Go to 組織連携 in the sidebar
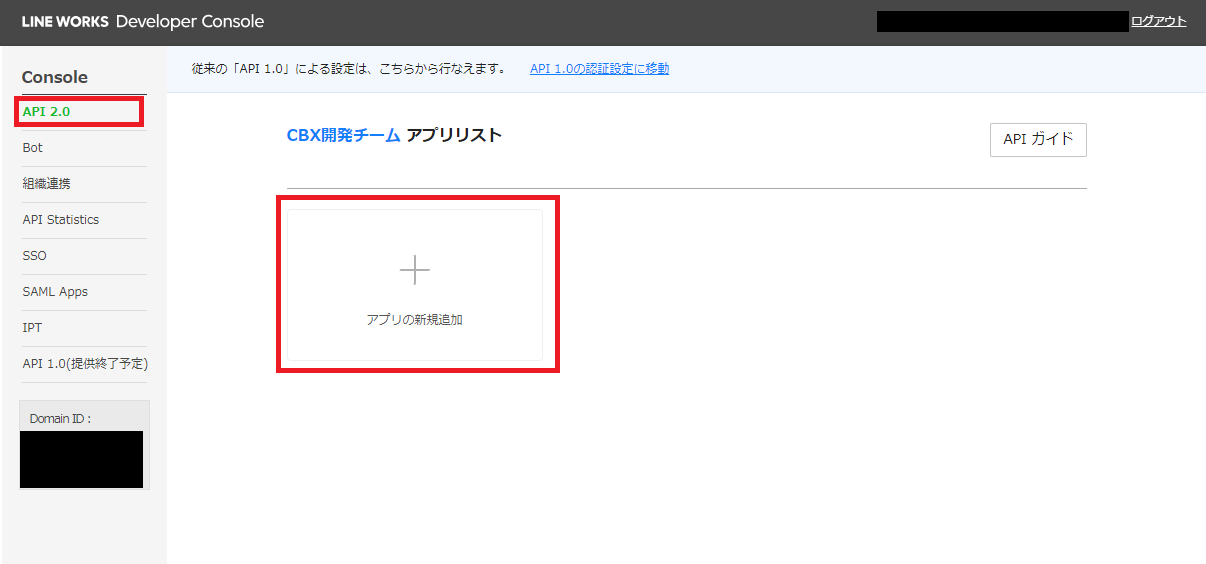 pos(47,184)
